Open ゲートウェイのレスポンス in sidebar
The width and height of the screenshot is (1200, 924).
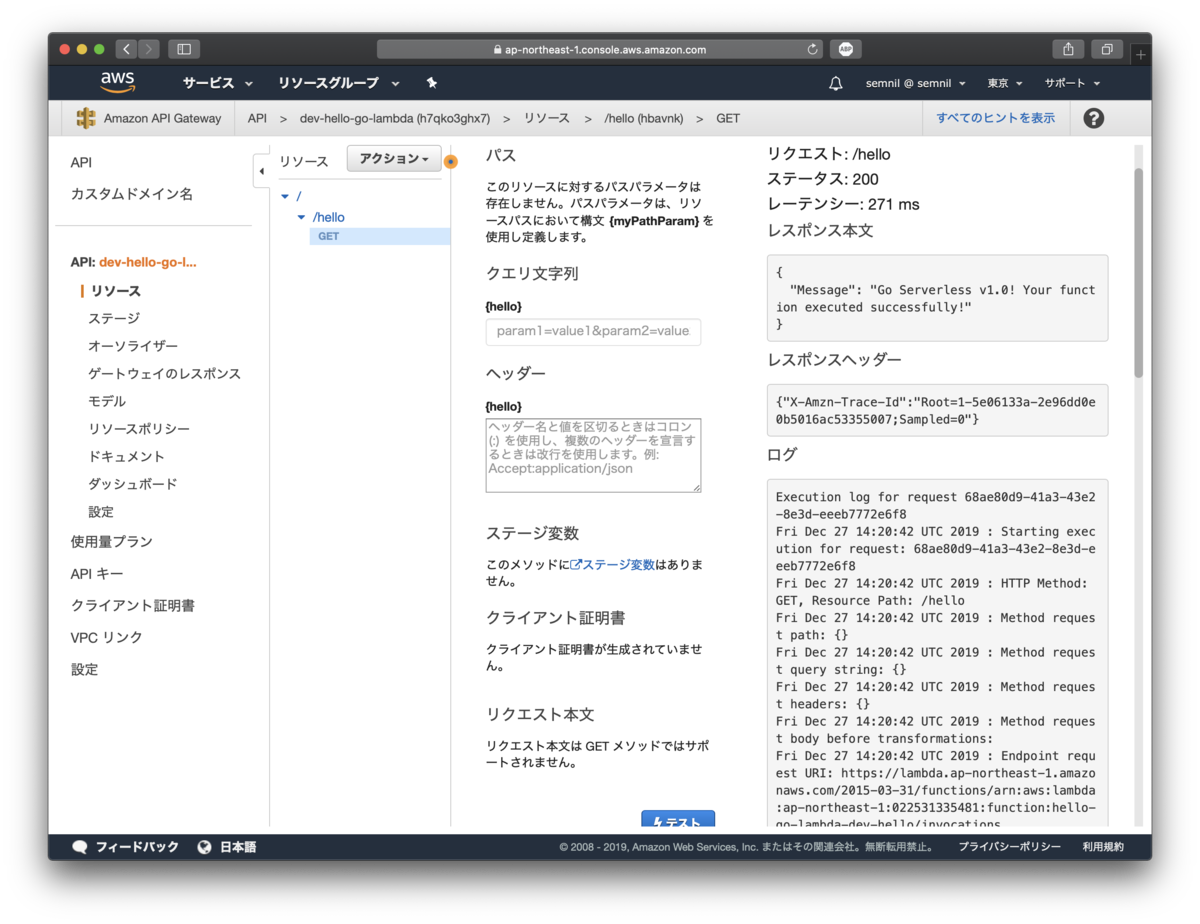[x=164, y=373]
